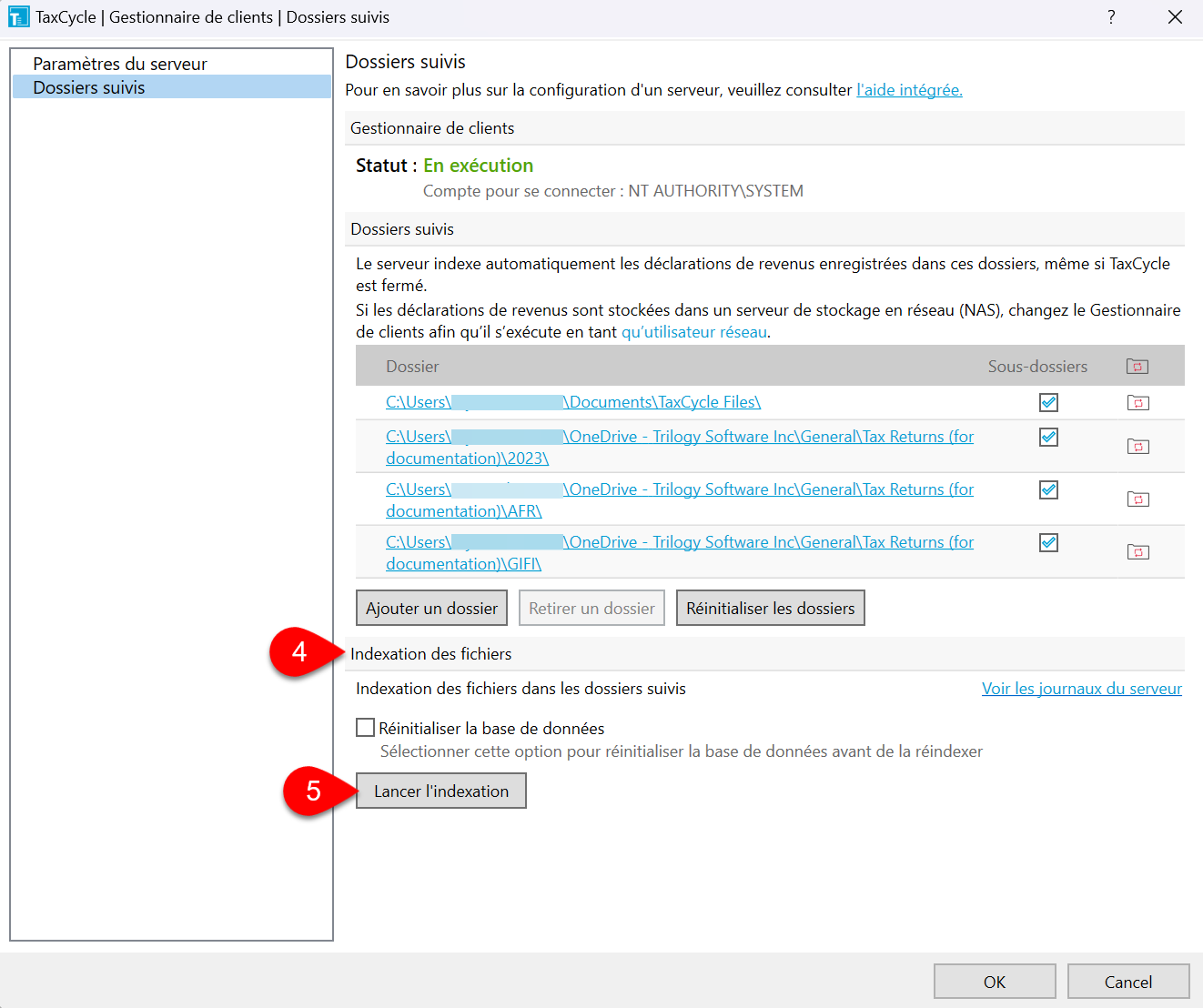The height and width of the screenshot is (1008, 1203).
Task: Click folder icon for the 2023 folder row
Action: (x=1137, y=446)
